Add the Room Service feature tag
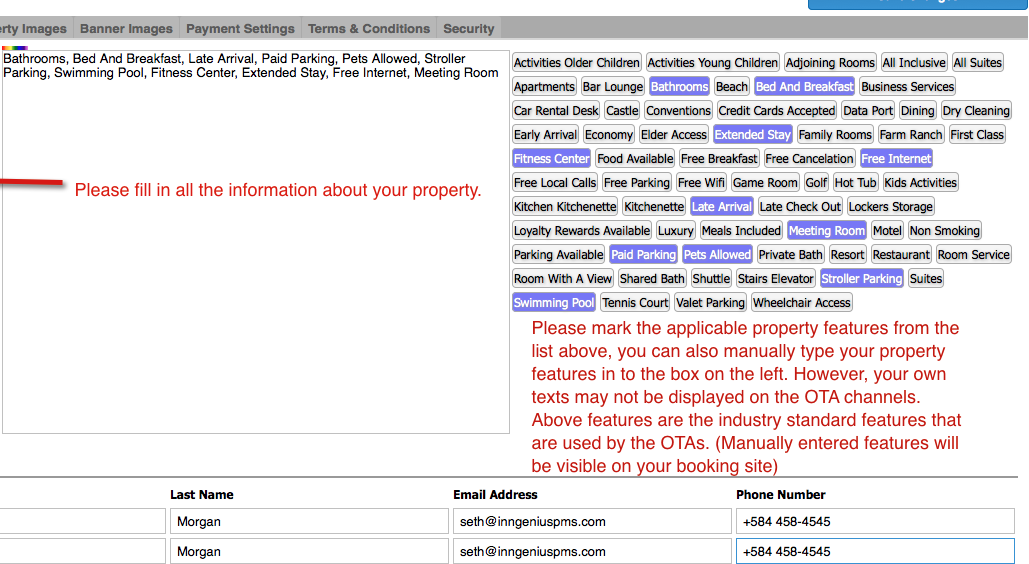This screenshot has width=1029, height=564. pyautogui.click(x=973, y=255)
